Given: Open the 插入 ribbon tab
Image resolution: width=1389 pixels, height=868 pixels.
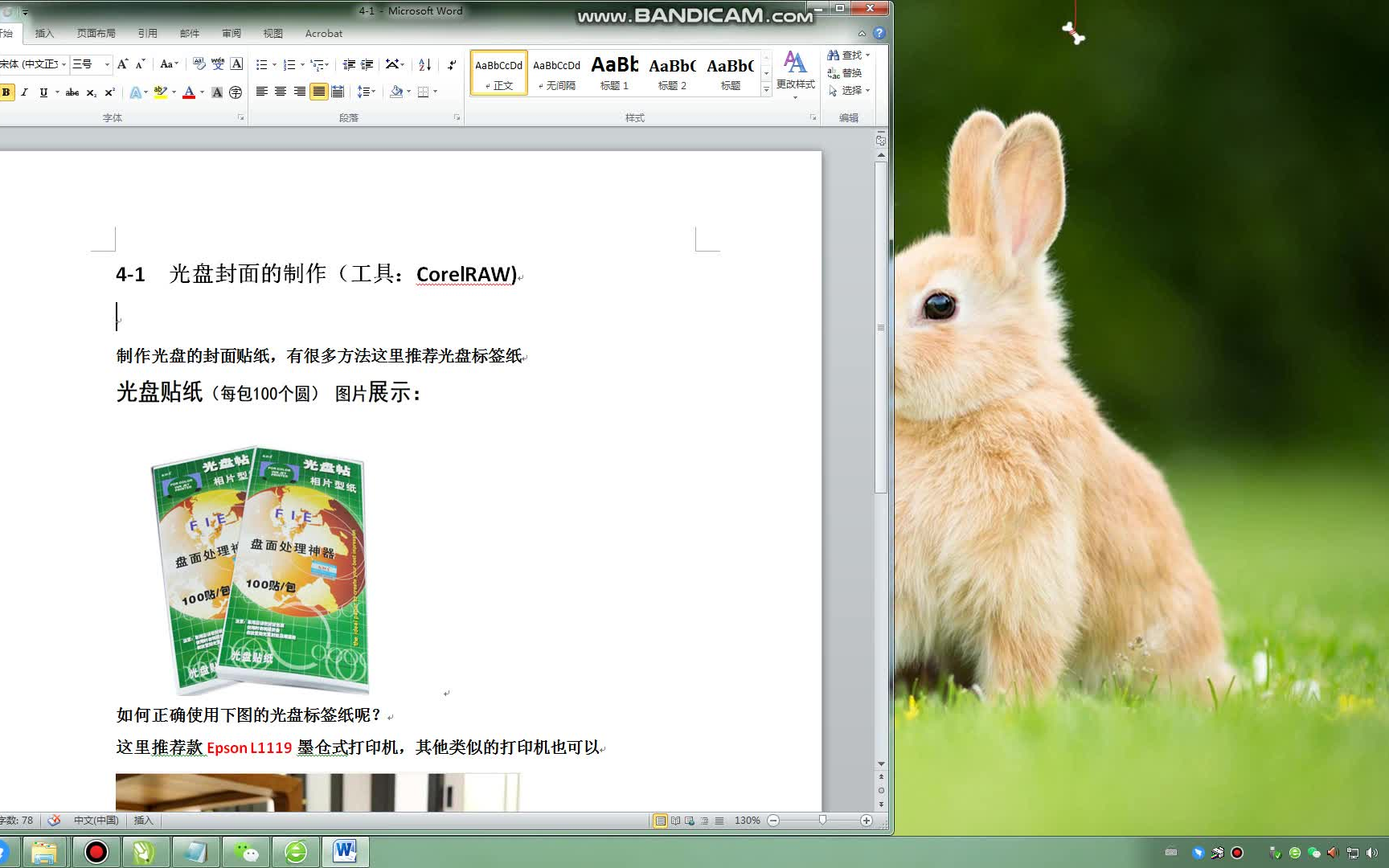Looking at the screenshot, I should (x=44, y=33).
